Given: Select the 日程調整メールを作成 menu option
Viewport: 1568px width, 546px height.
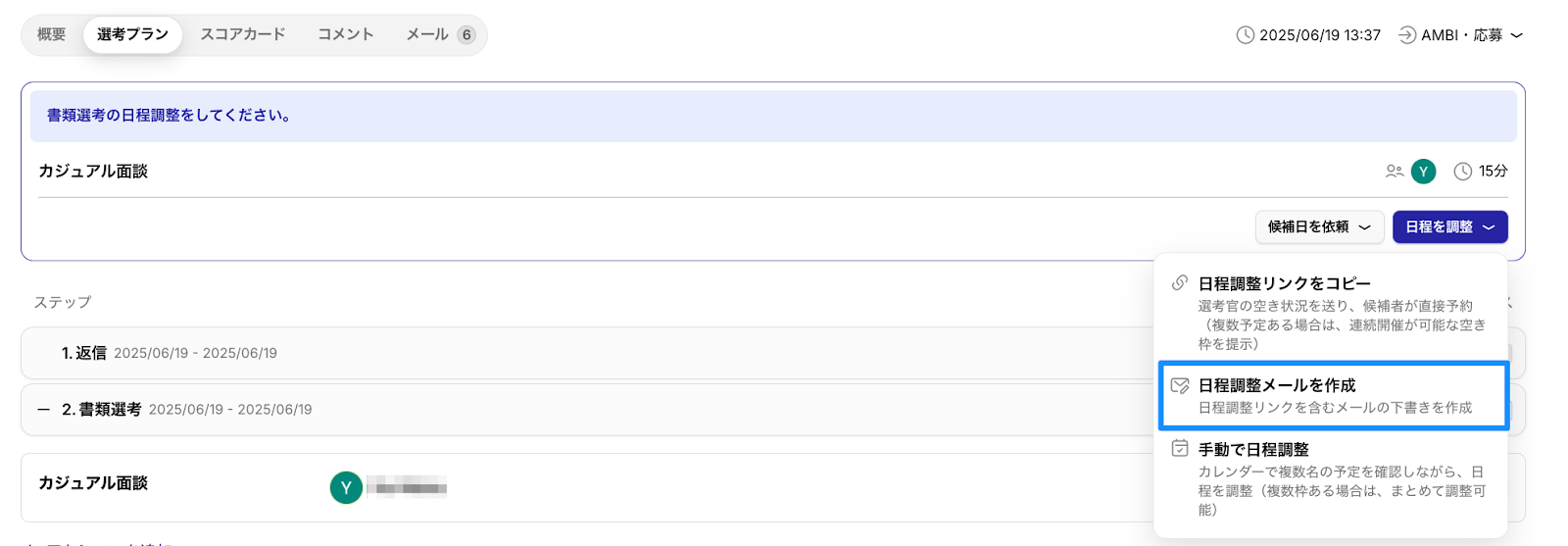Looking at the screenshot, I should click(1333, 395).
